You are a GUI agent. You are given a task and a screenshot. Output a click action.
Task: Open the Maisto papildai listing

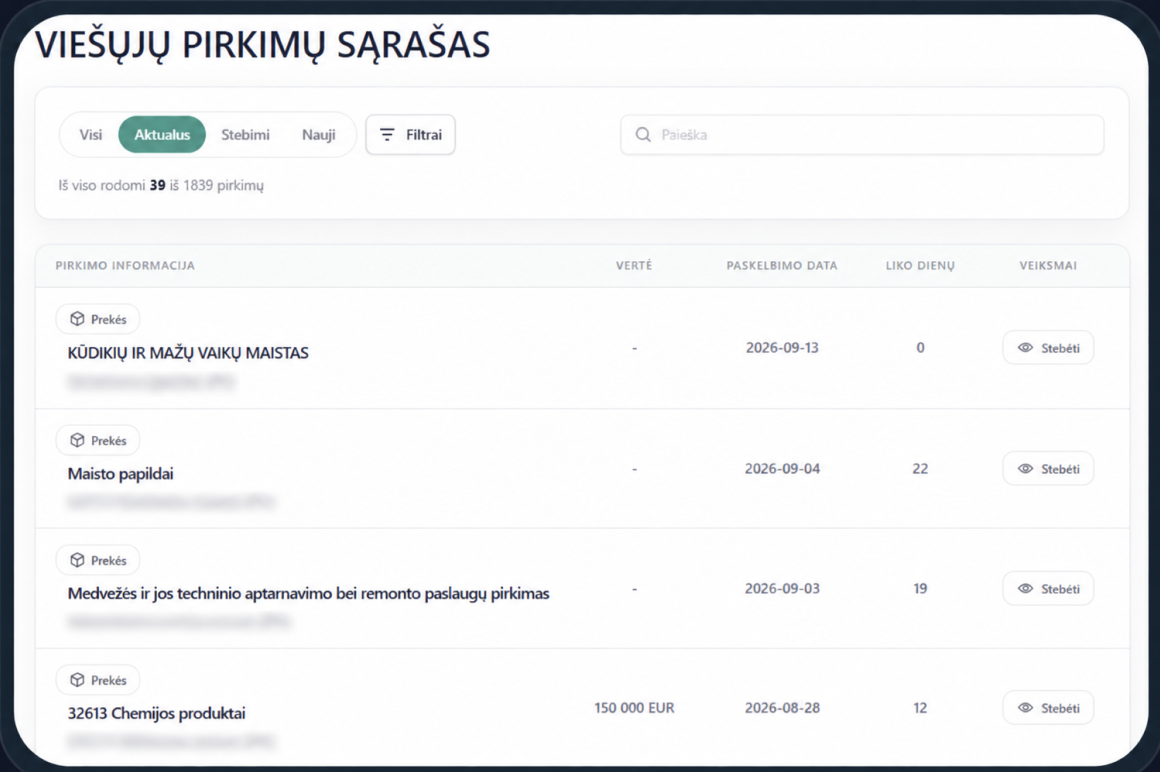click(x=121, y=474)
